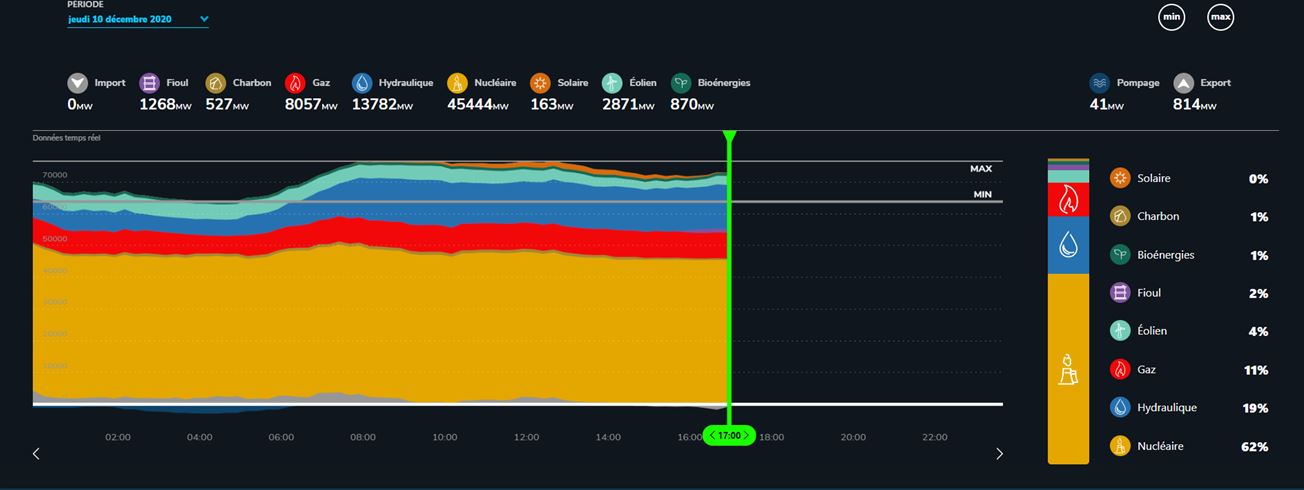
Task: Click the yellow nuclear segment in stacked bar
Action: point(1068,370)
